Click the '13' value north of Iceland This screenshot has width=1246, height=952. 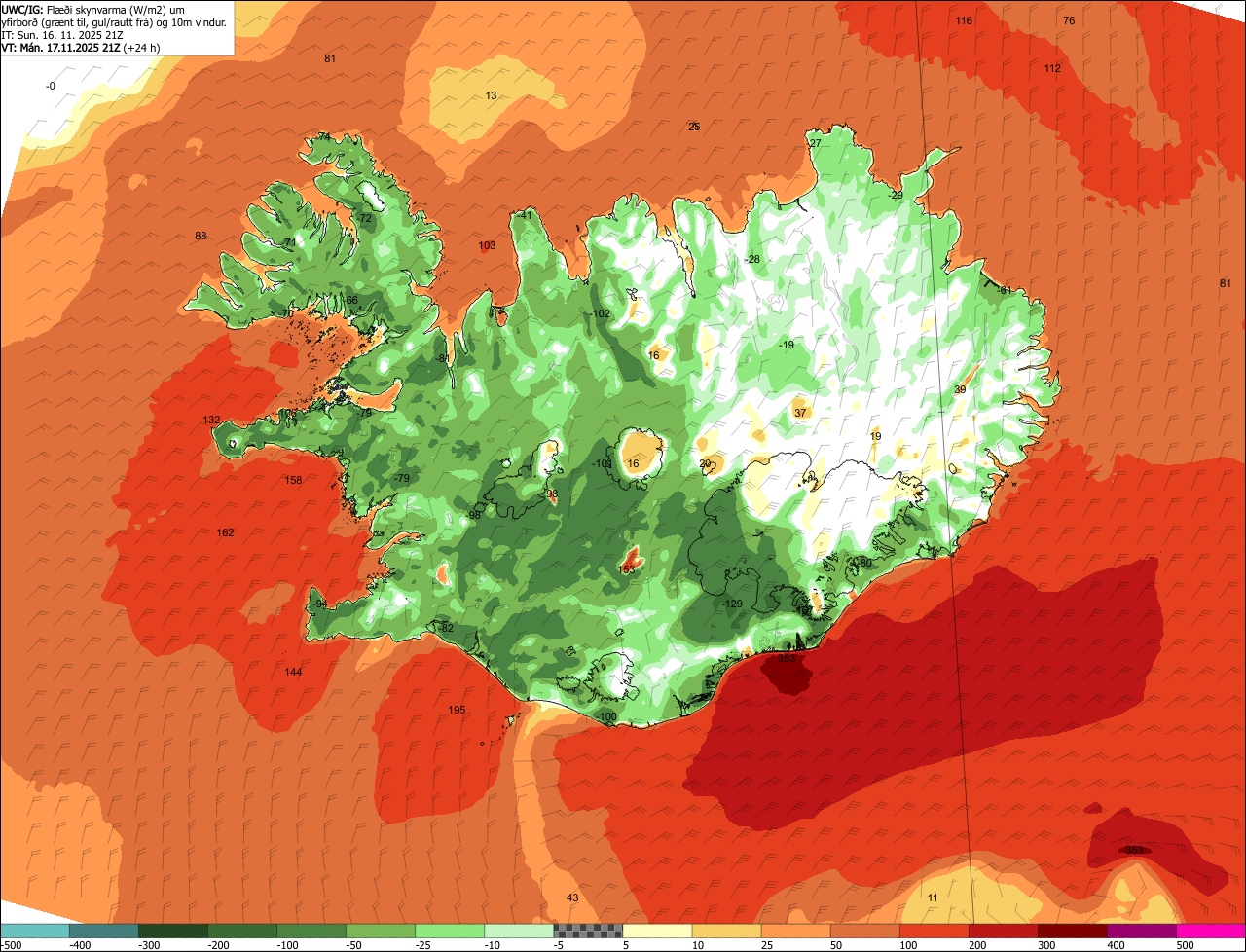pyautogui.click(x=491, y=95)
